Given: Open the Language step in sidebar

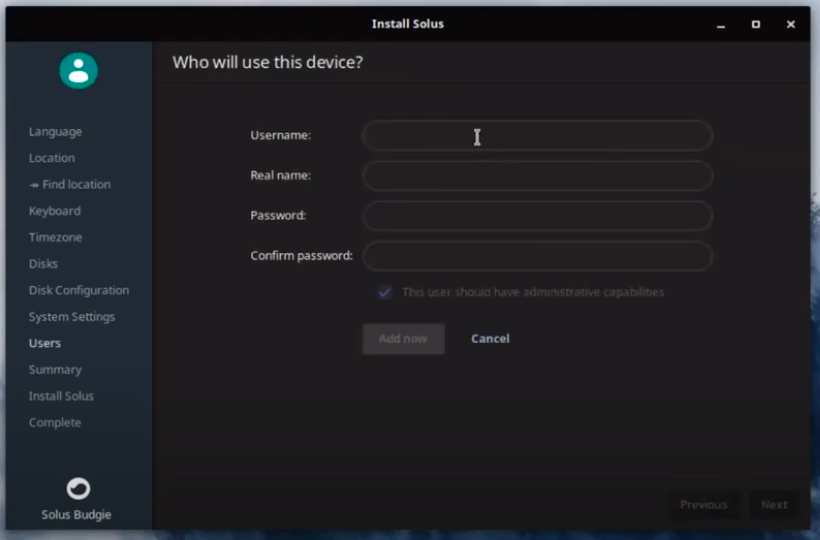Looking at the screenshot, I should 55,132.
